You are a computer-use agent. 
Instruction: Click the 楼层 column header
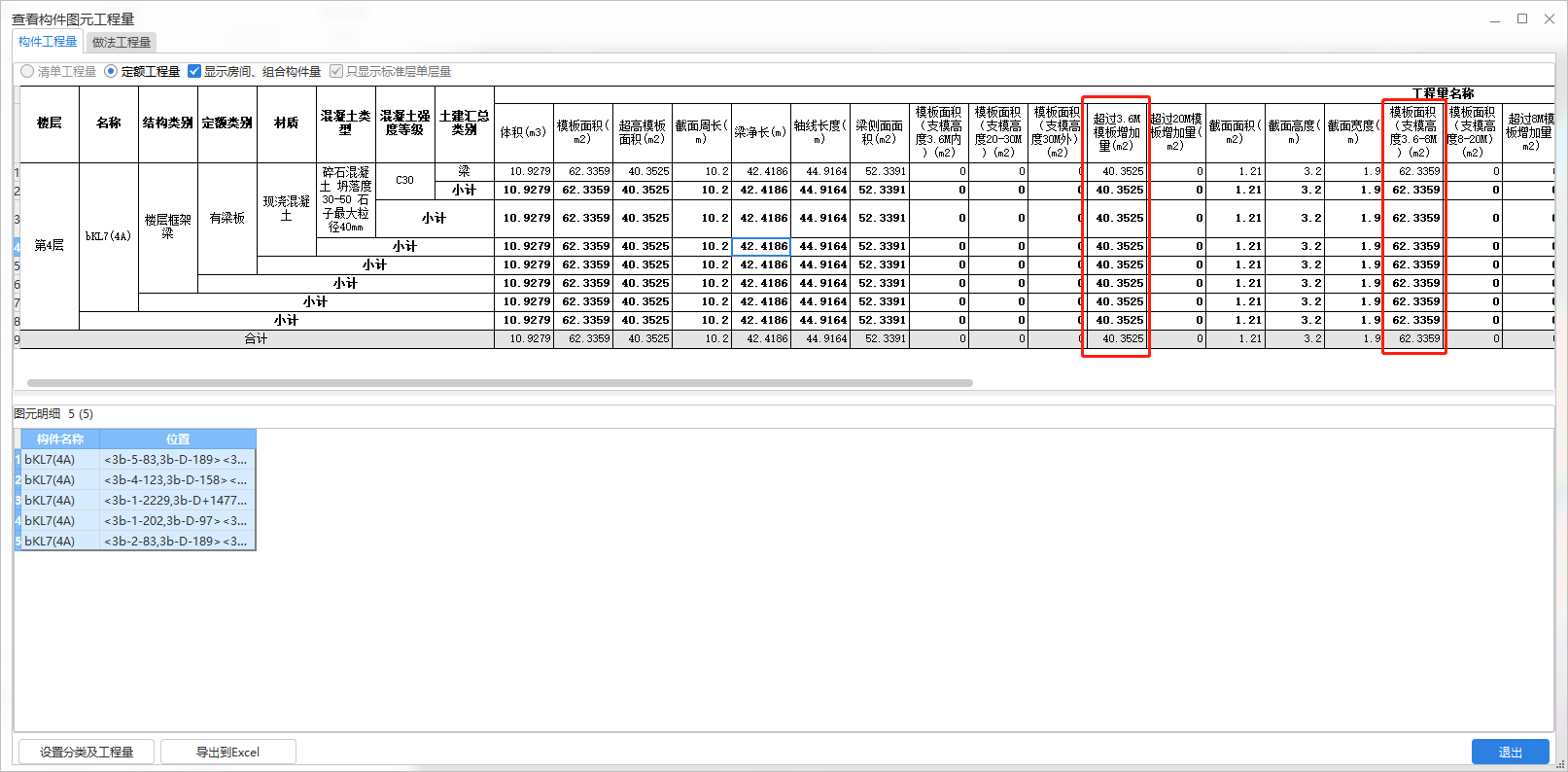[50, 123]
